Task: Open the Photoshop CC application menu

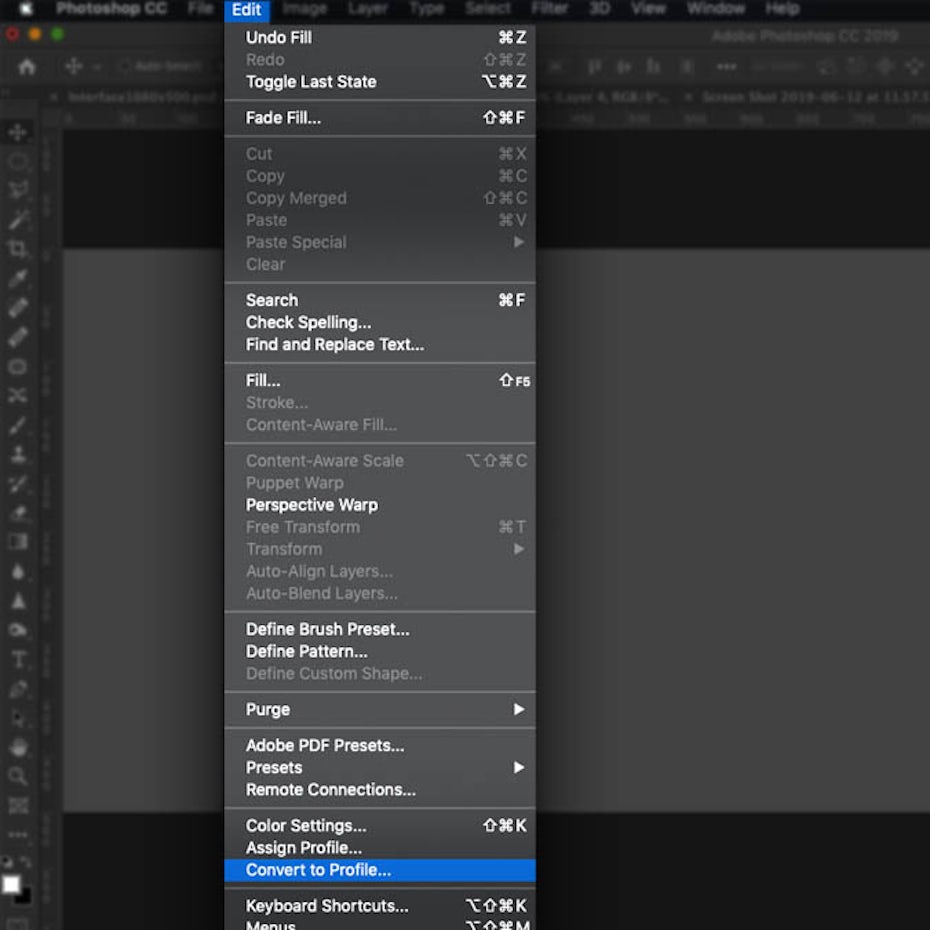Action: point(112,9)
